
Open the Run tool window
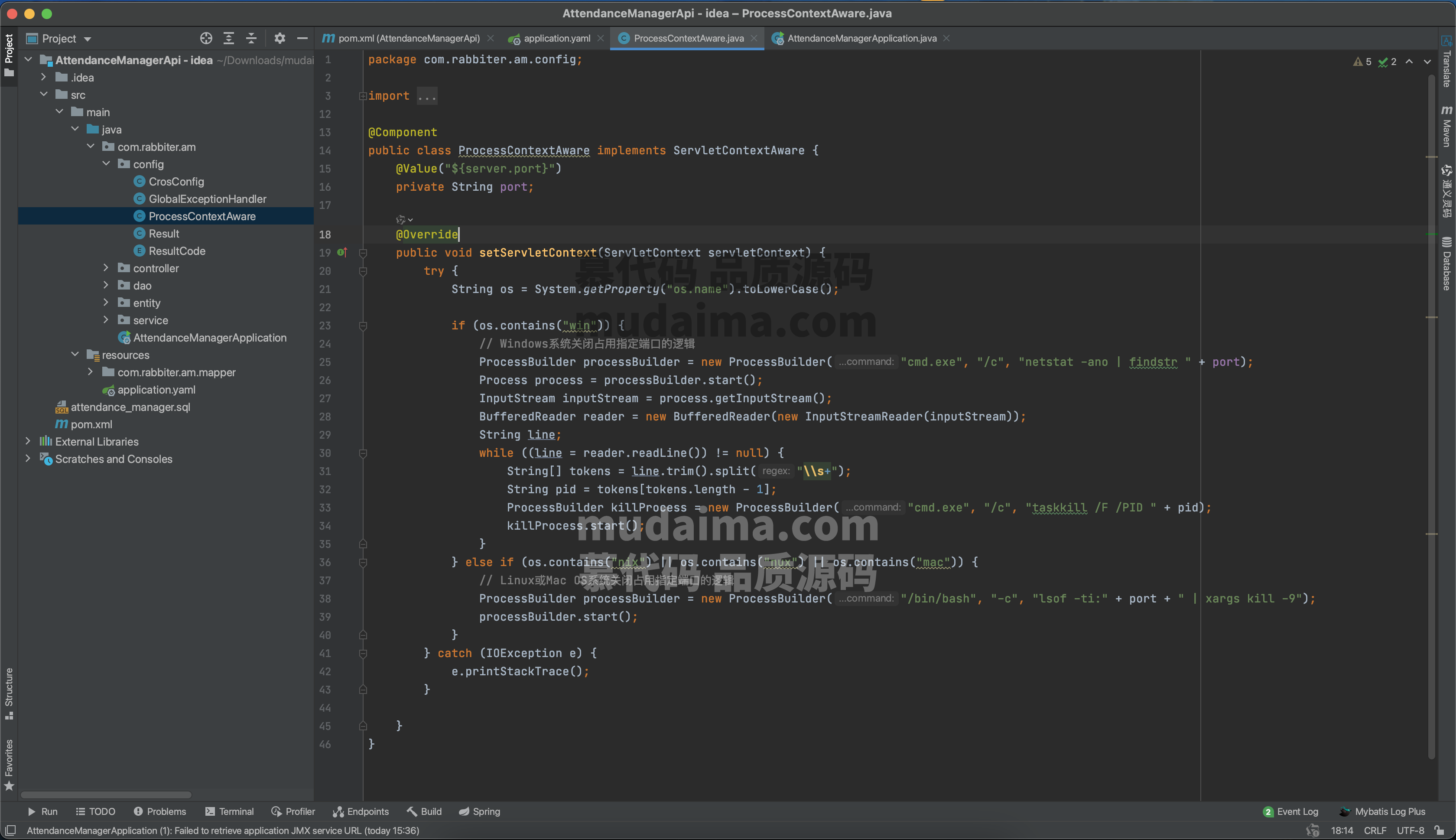[42, 812]
